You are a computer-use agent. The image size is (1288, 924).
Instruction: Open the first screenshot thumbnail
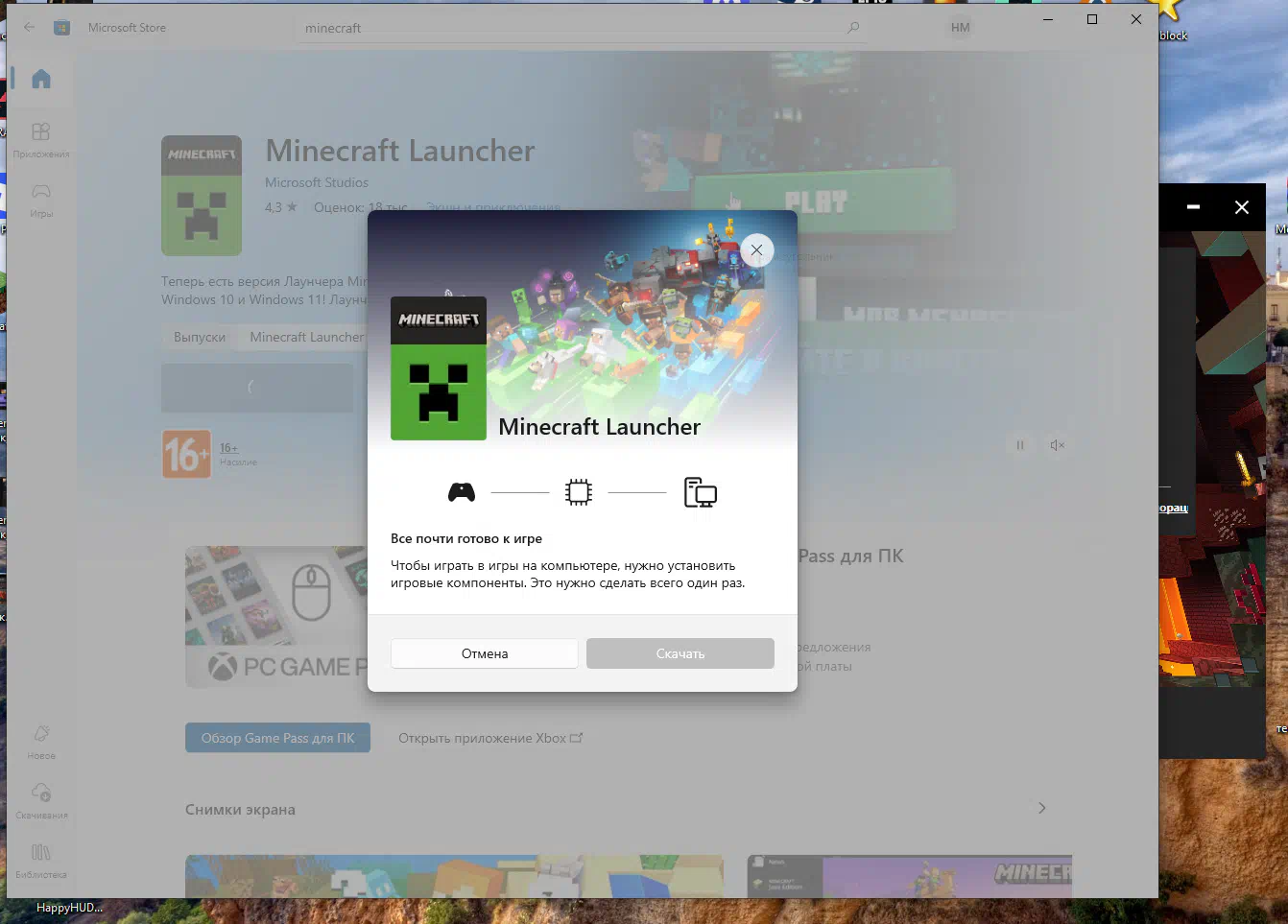point(454,876)
